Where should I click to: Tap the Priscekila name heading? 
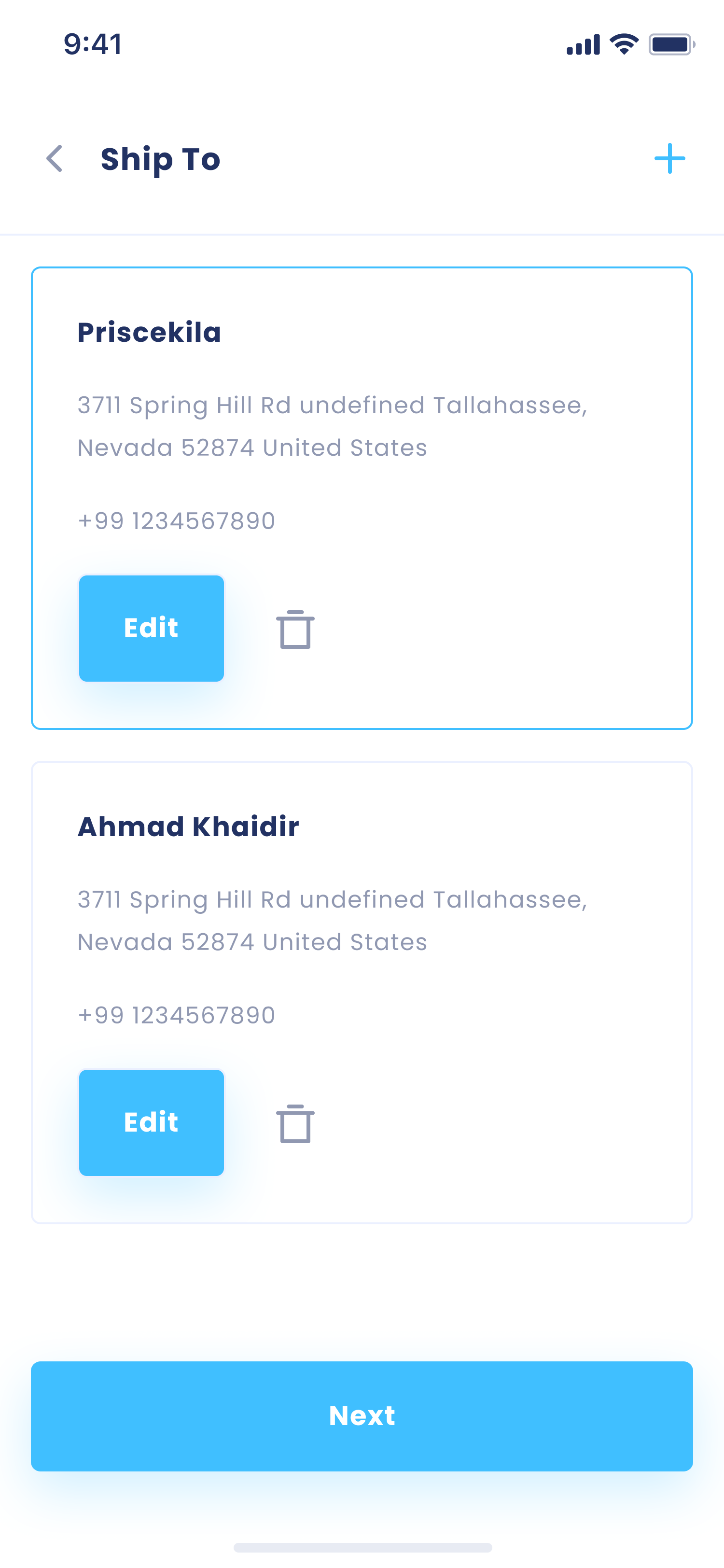coord(149,332)
